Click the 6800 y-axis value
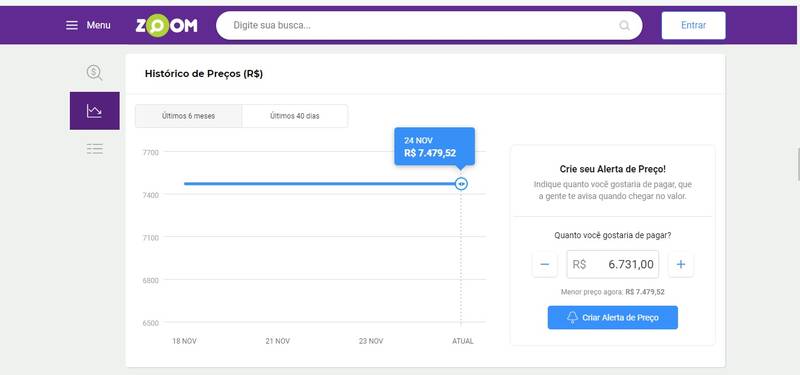The width and height of the screenshot is (800, 375). pos(151,281)
